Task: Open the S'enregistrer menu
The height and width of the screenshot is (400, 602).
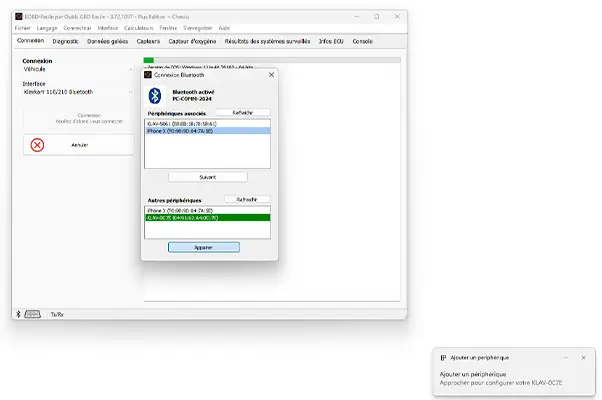Action: tap(198, 28)
